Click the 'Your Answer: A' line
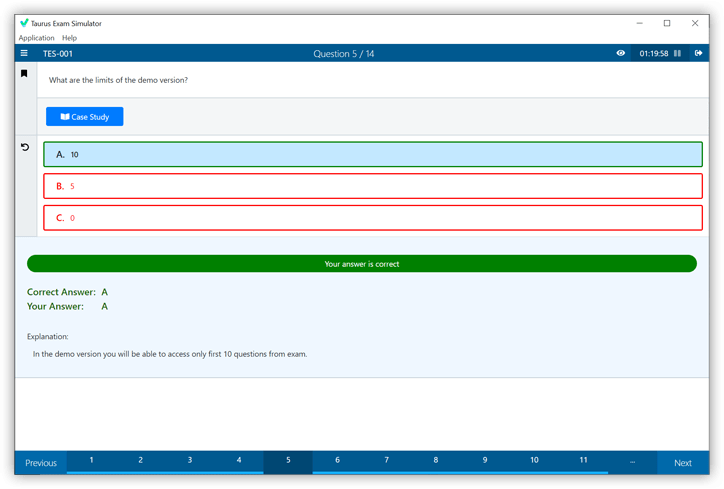 tap(67, 306)
